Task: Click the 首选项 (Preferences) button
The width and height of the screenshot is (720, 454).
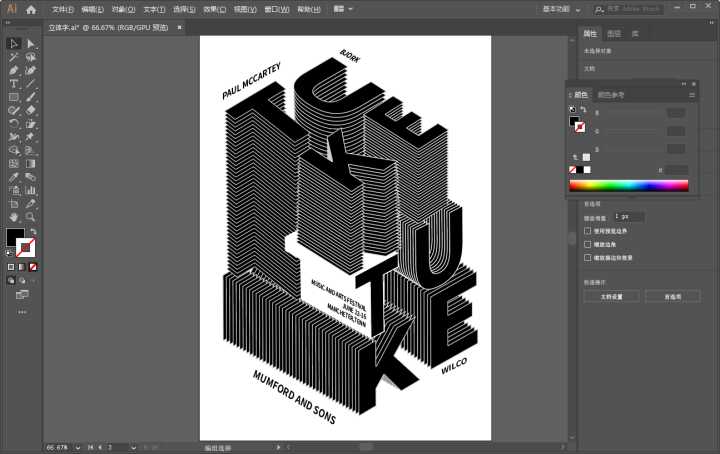Action: click(x=673, y=297)
